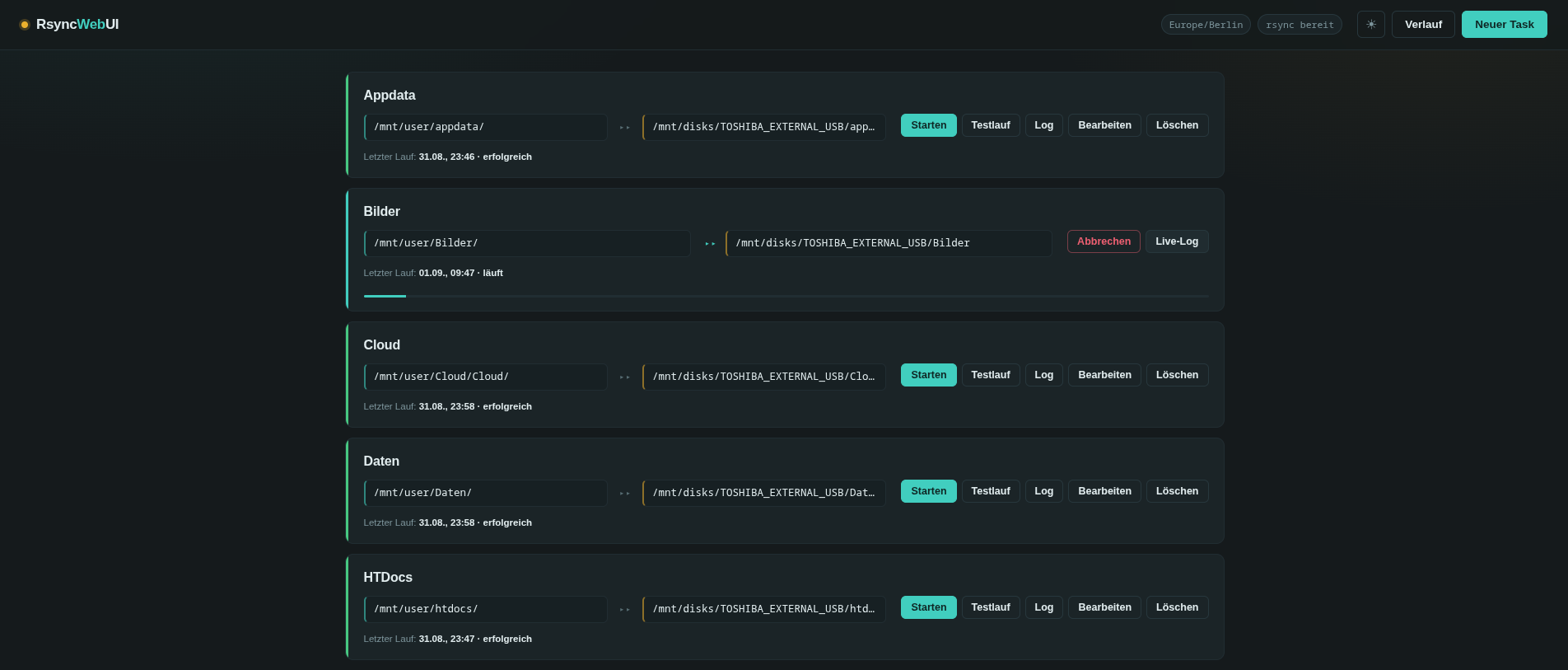Image resolution: width=1568 pixels, height=670 pixels.
Task: Cancel the running Bilder task
Action: (x=1104, y=241)
